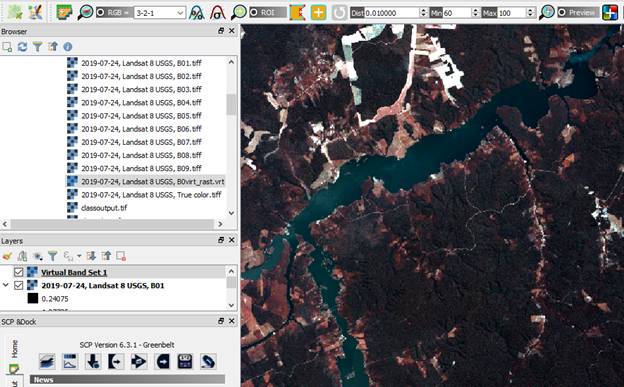Adjust the Dist value spinner arrows
Screen dimensions: 624x387
[x=424, y=13]
